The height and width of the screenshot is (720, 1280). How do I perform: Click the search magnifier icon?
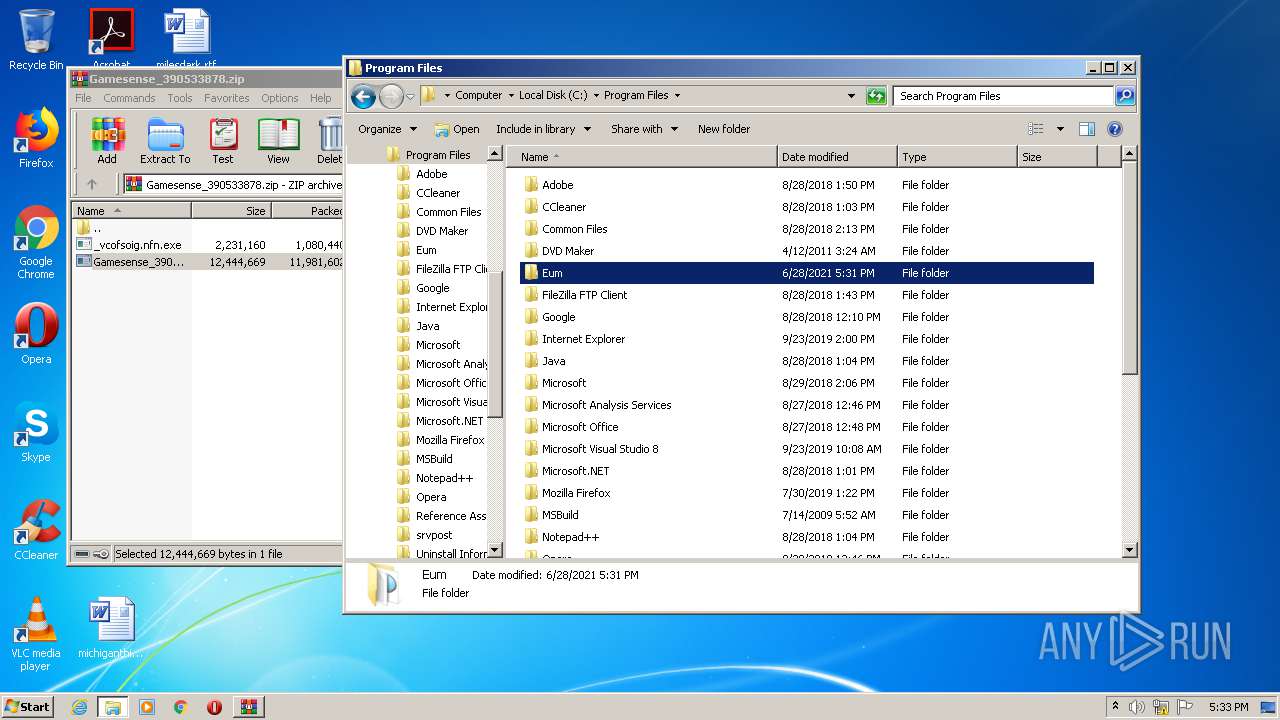coord(1125,96)
